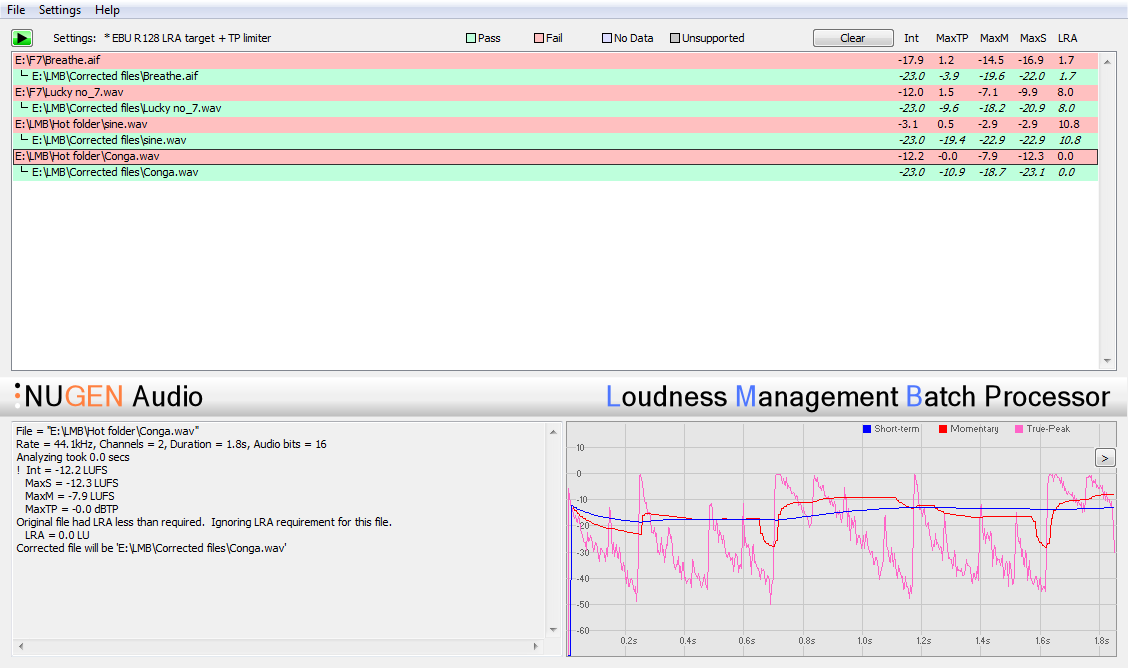Screen dimensions: 1128x668
Task: Click the MaxTP column header
Action: click(952, 38)
